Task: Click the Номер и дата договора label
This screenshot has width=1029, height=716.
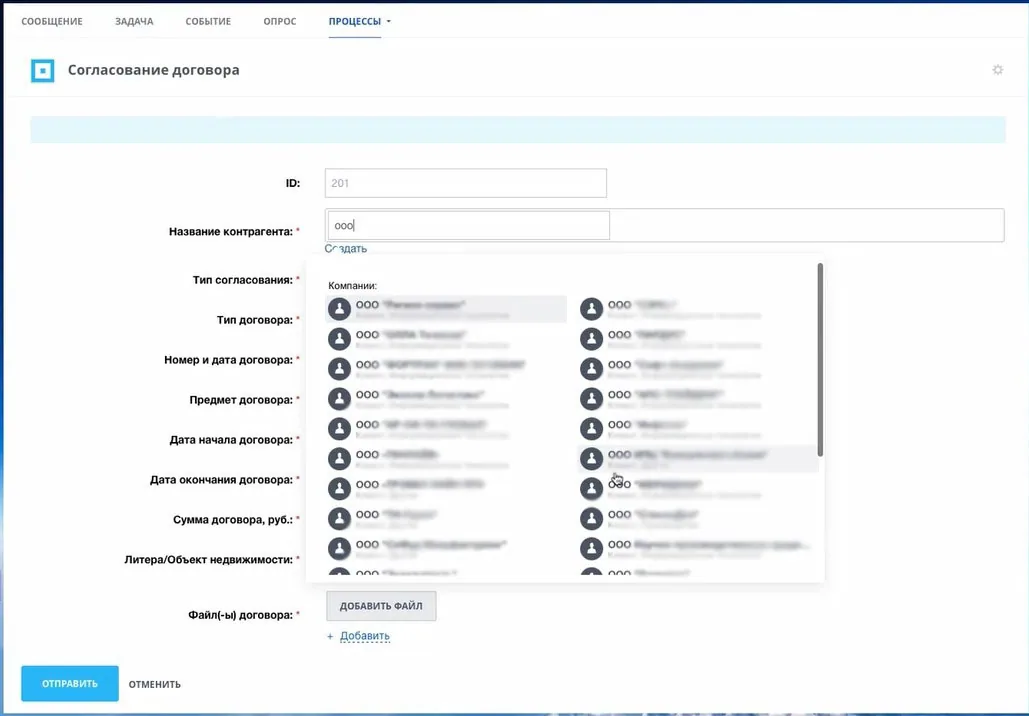Action: [228, 360]
